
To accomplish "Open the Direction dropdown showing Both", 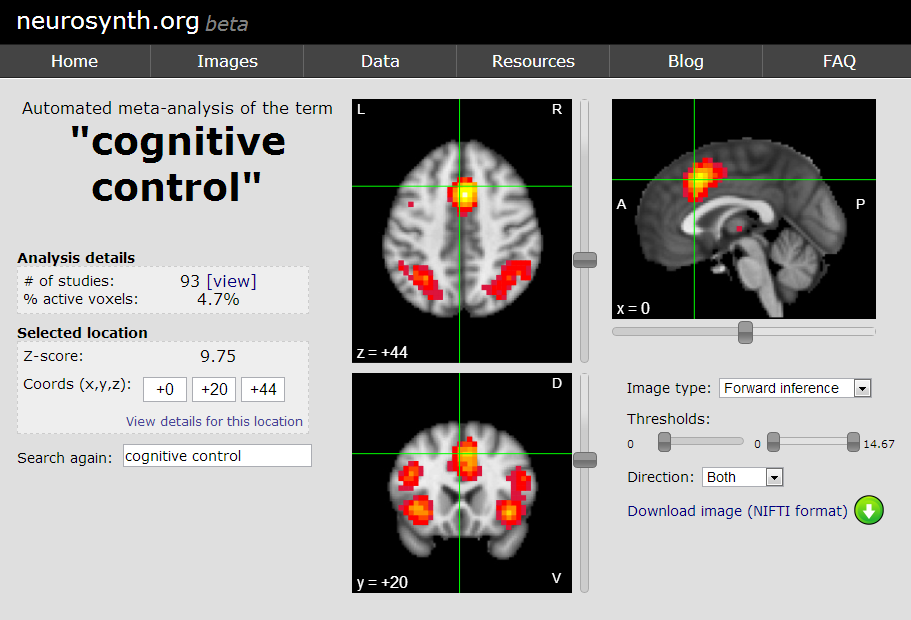I will click(773, 477).
